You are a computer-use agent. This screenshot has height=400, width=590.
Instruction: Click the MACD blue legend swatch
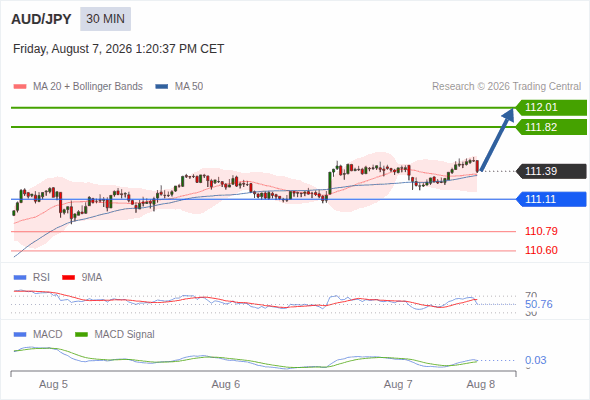pos(20,335)
